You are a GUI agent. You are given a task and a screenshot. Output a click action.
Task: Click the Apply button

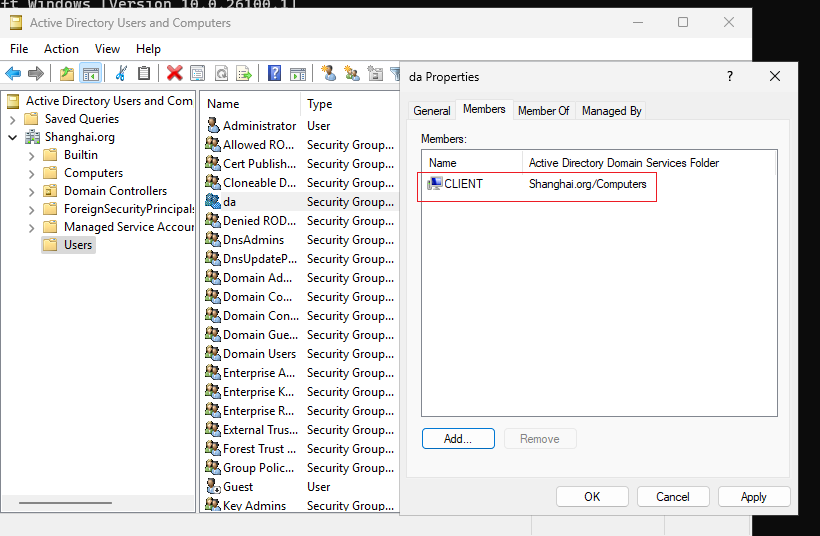pos(754,497)
